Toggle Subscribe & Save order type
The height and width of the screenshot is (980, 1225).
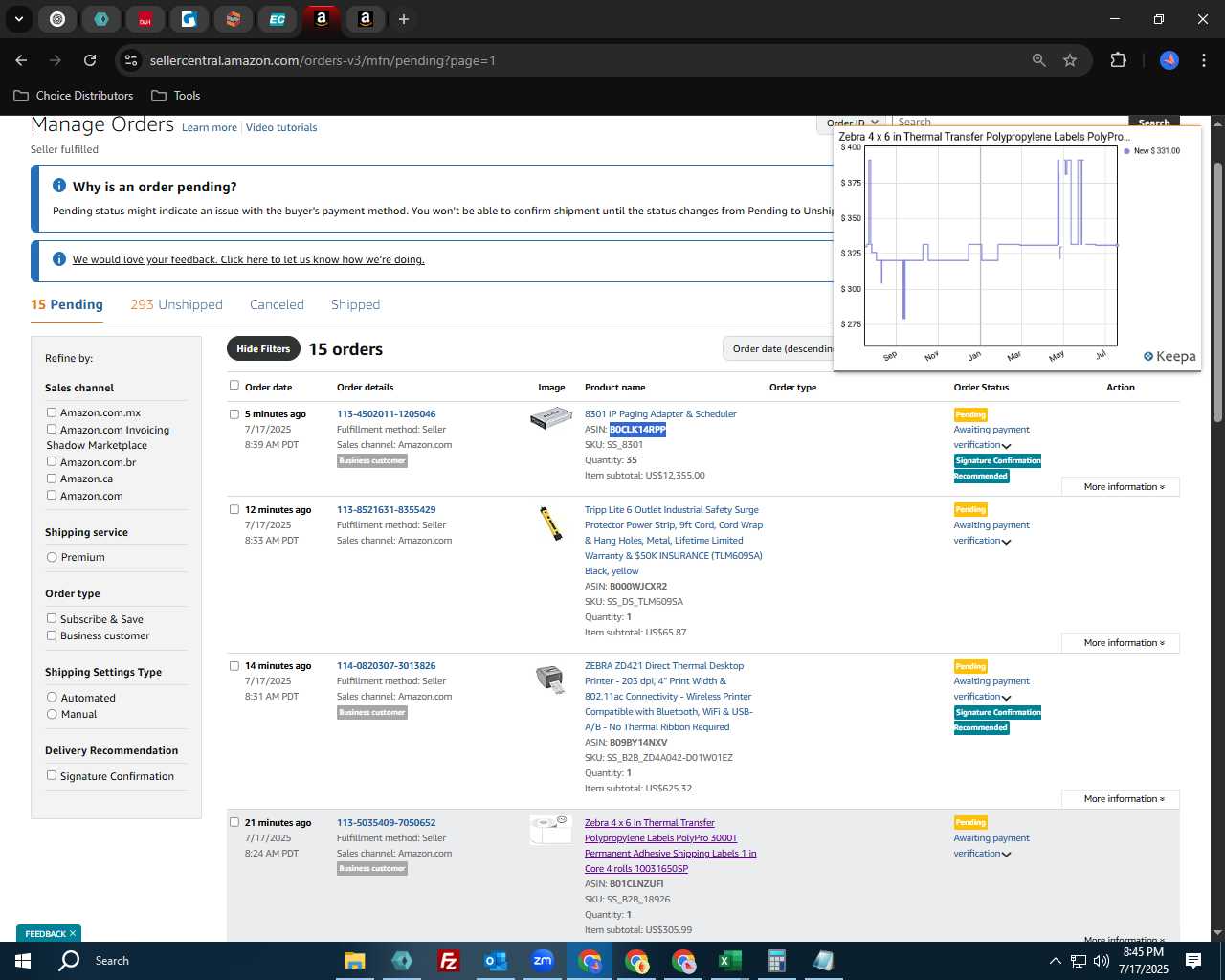pyautogui.click(x=52, y=618)
